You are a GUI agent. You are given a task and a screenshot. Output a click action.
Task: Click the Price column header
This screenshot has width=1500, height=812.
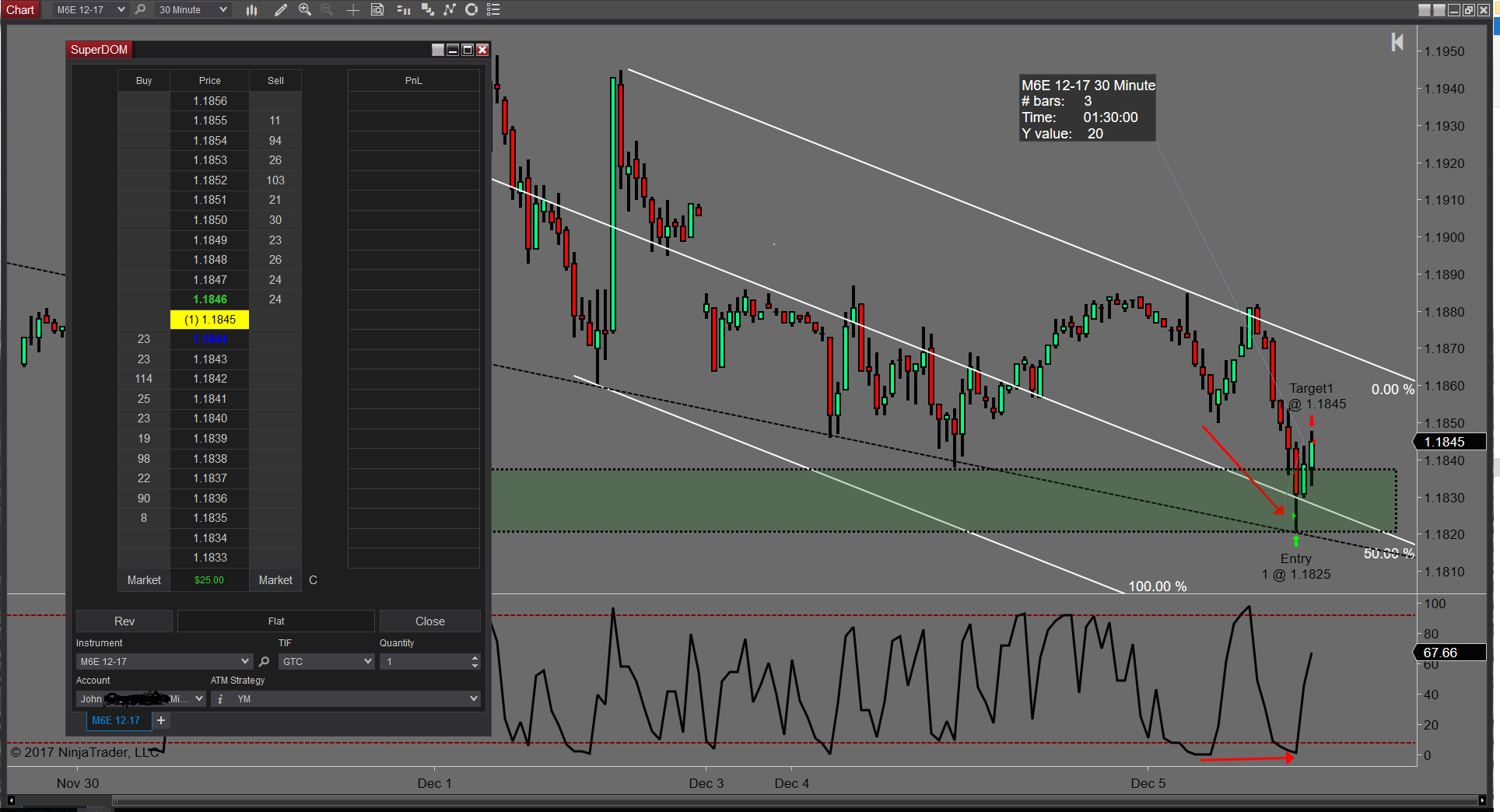click(210, 80)
